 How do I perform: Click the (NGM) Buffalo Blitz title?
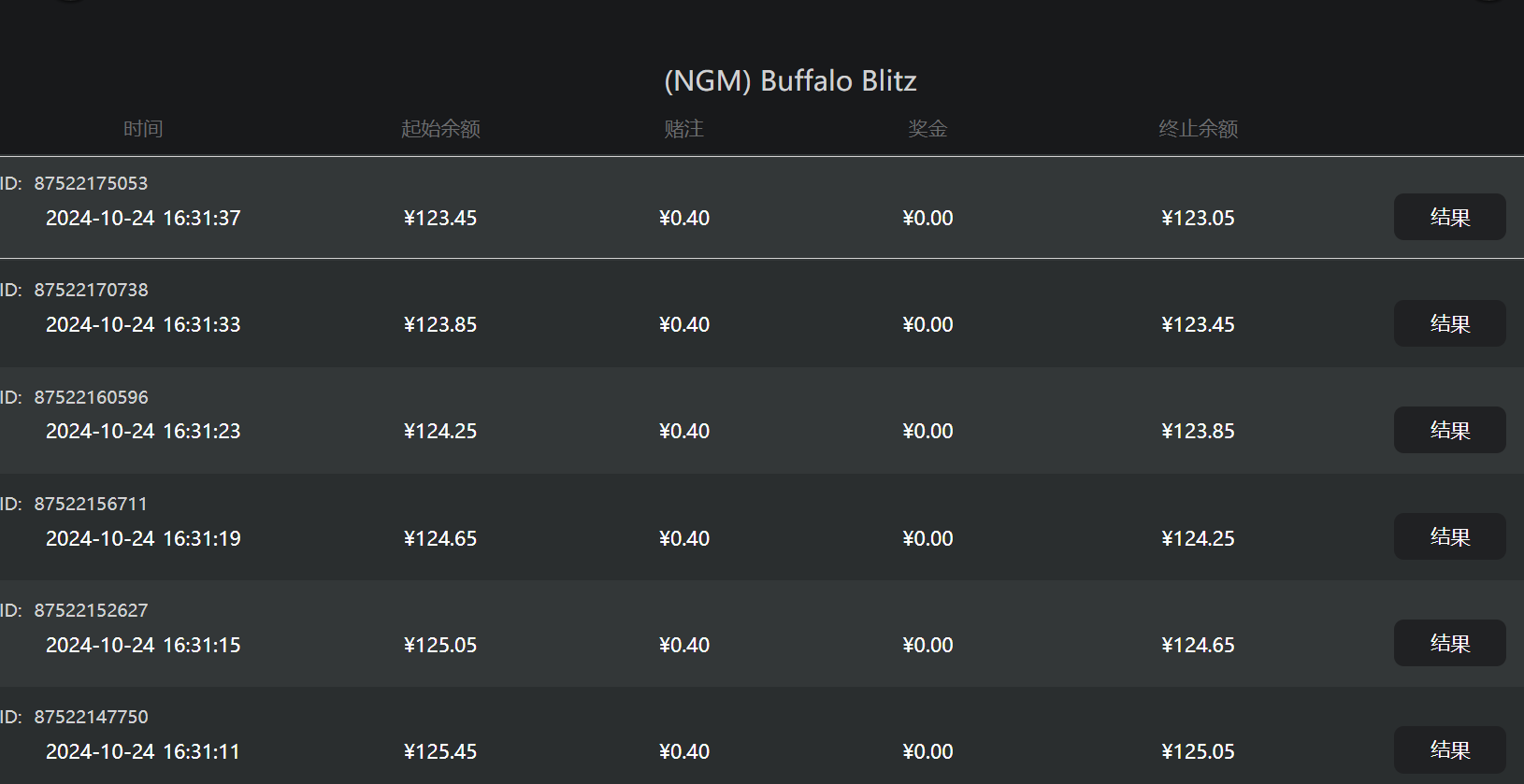pos(790,81)
